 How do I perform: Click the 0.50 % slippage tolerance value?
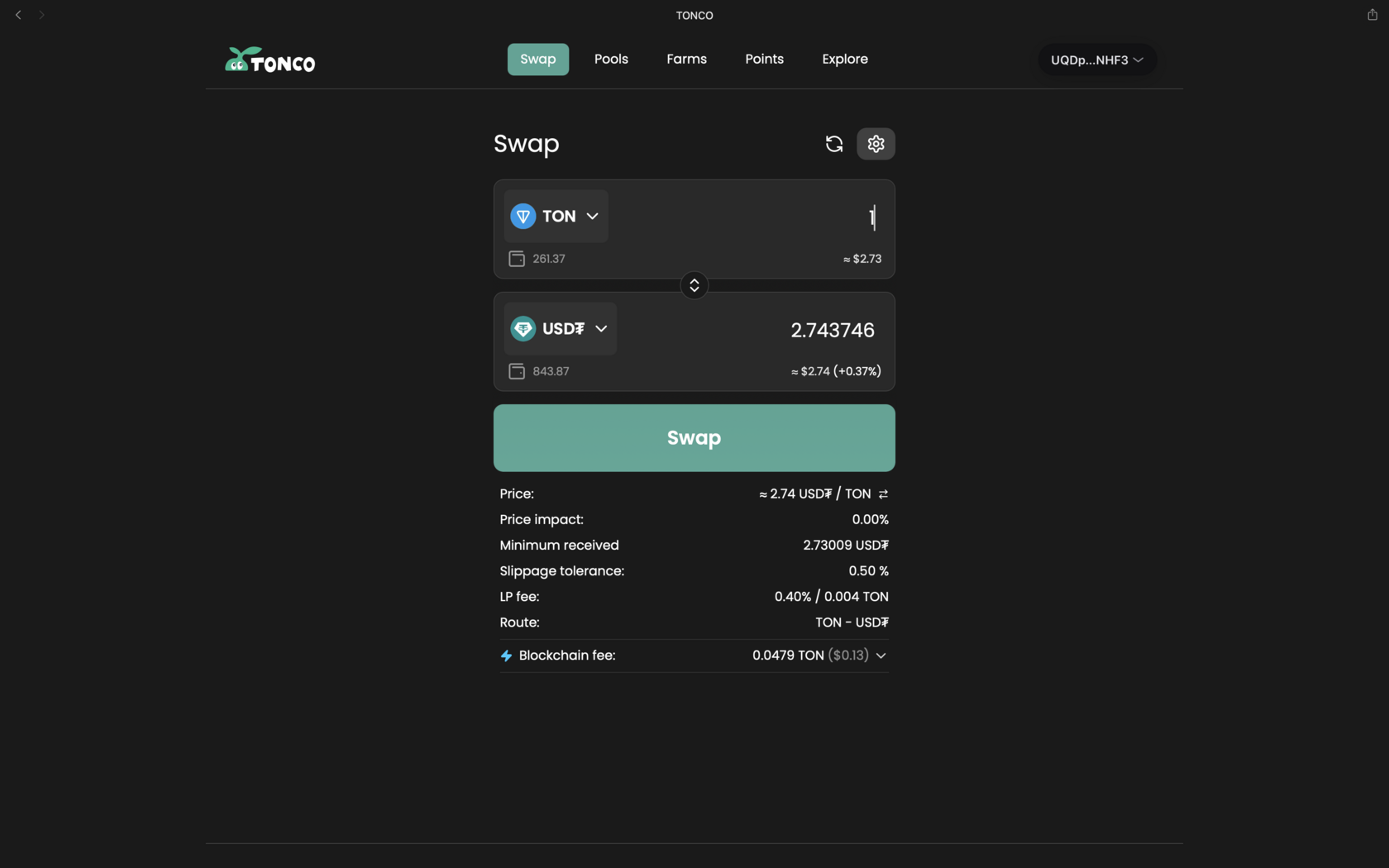pyautogui.click(x=869, y=571)
